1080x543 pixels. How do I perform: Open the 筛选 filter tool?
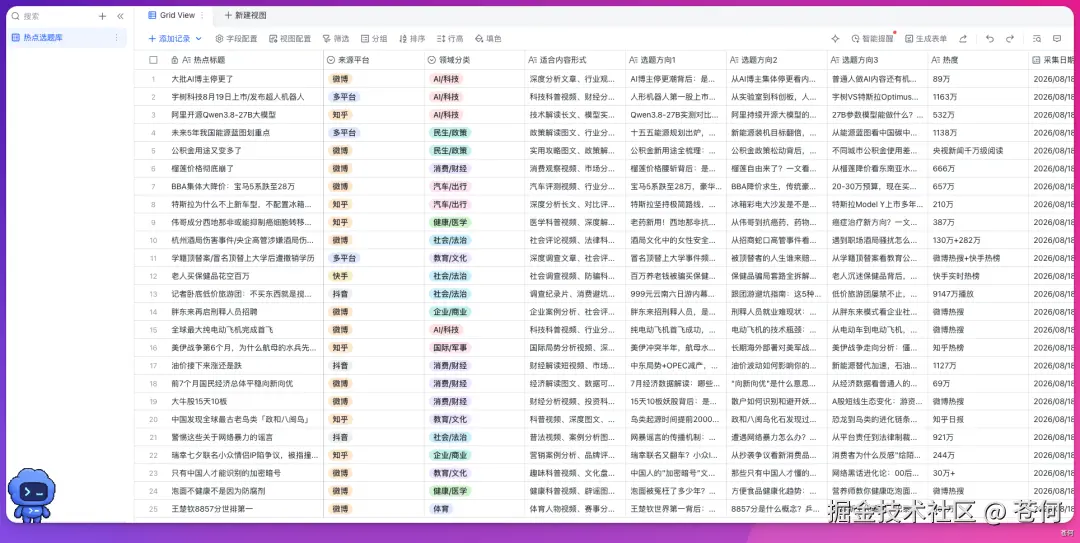click(x=336, y=39)
